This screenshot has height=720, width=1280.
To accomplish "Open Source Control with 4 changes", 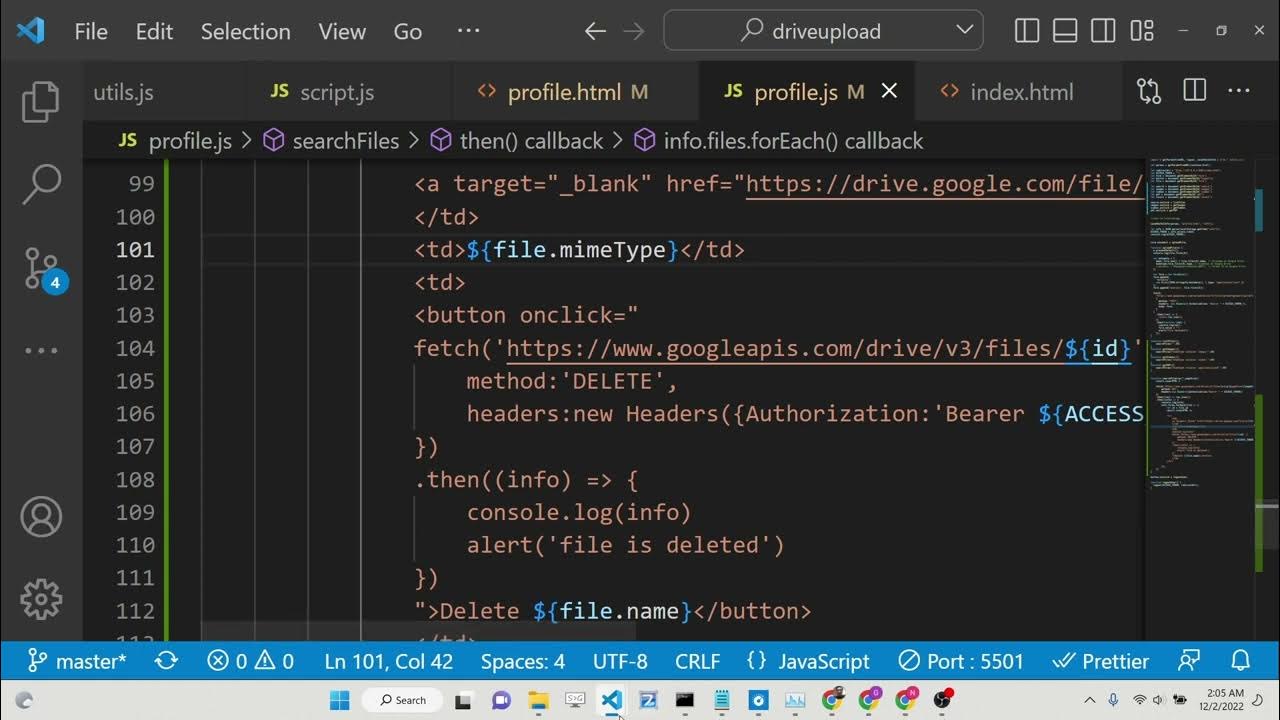I will pos(42,268).
